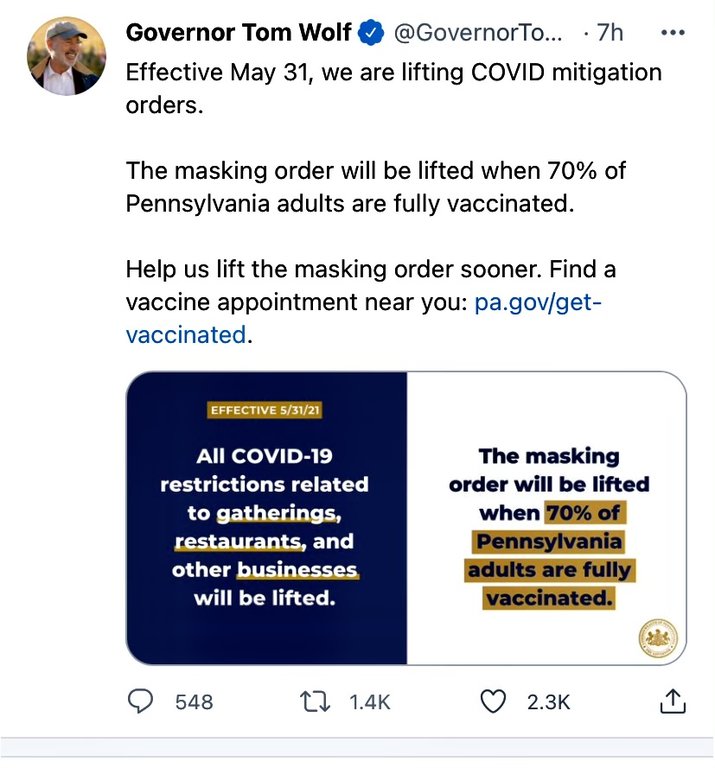
Task: Like the tweet with the heart icon
Action: pos(494,701)
